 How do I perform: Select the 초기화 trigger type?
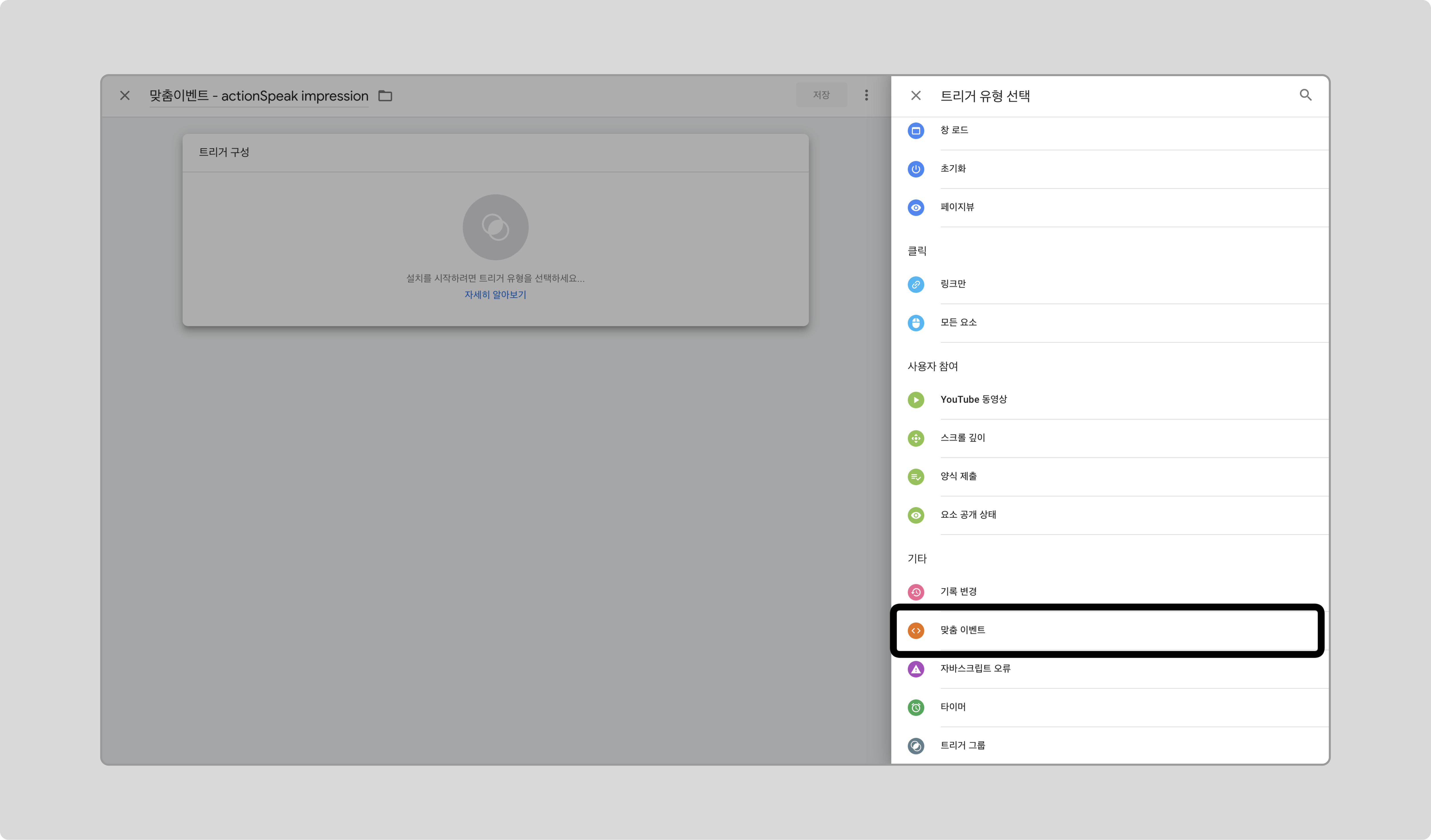(1110, 169)
